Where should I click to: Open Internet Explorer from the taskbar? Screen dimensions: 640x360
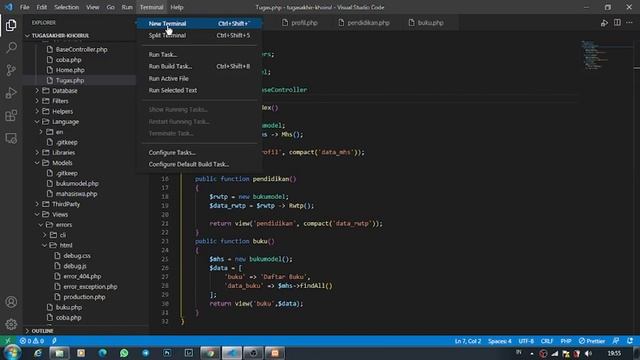pyautogui.click(x=38, y=353)
